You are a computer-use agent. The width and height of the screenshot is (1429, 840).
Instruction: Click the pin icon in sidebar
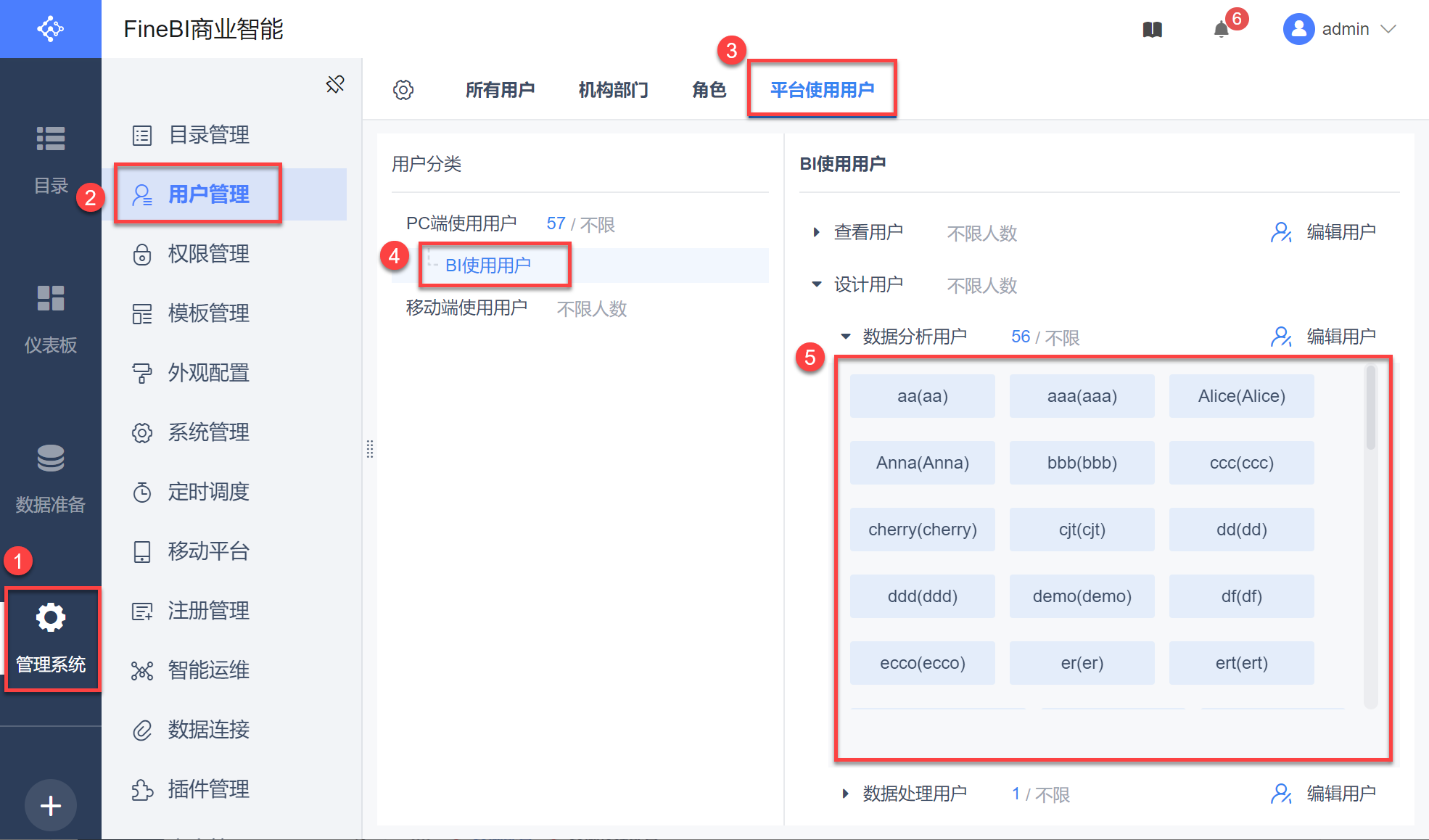(x=335, y=84)
